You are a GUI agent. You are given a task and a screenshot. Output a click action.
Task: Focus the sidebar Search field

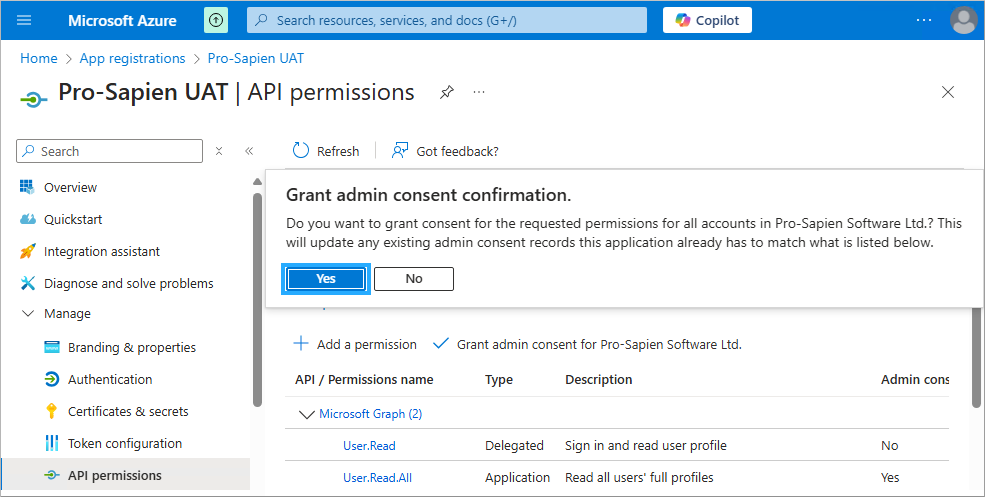tap(109, 151)
